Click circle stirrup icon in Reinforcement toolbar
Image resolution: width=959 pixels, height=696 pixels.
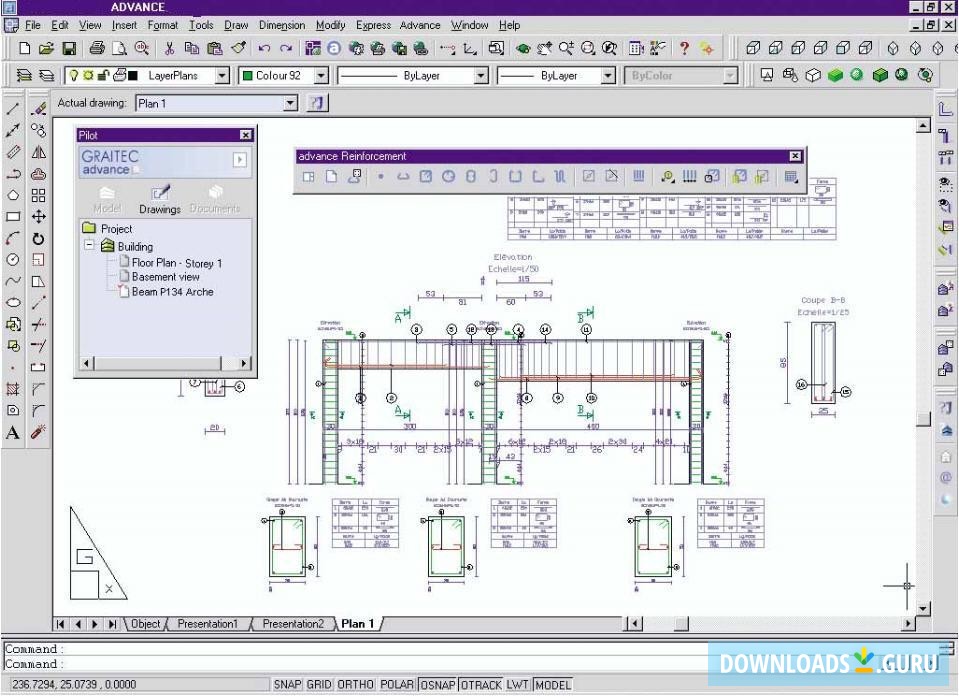448,177
